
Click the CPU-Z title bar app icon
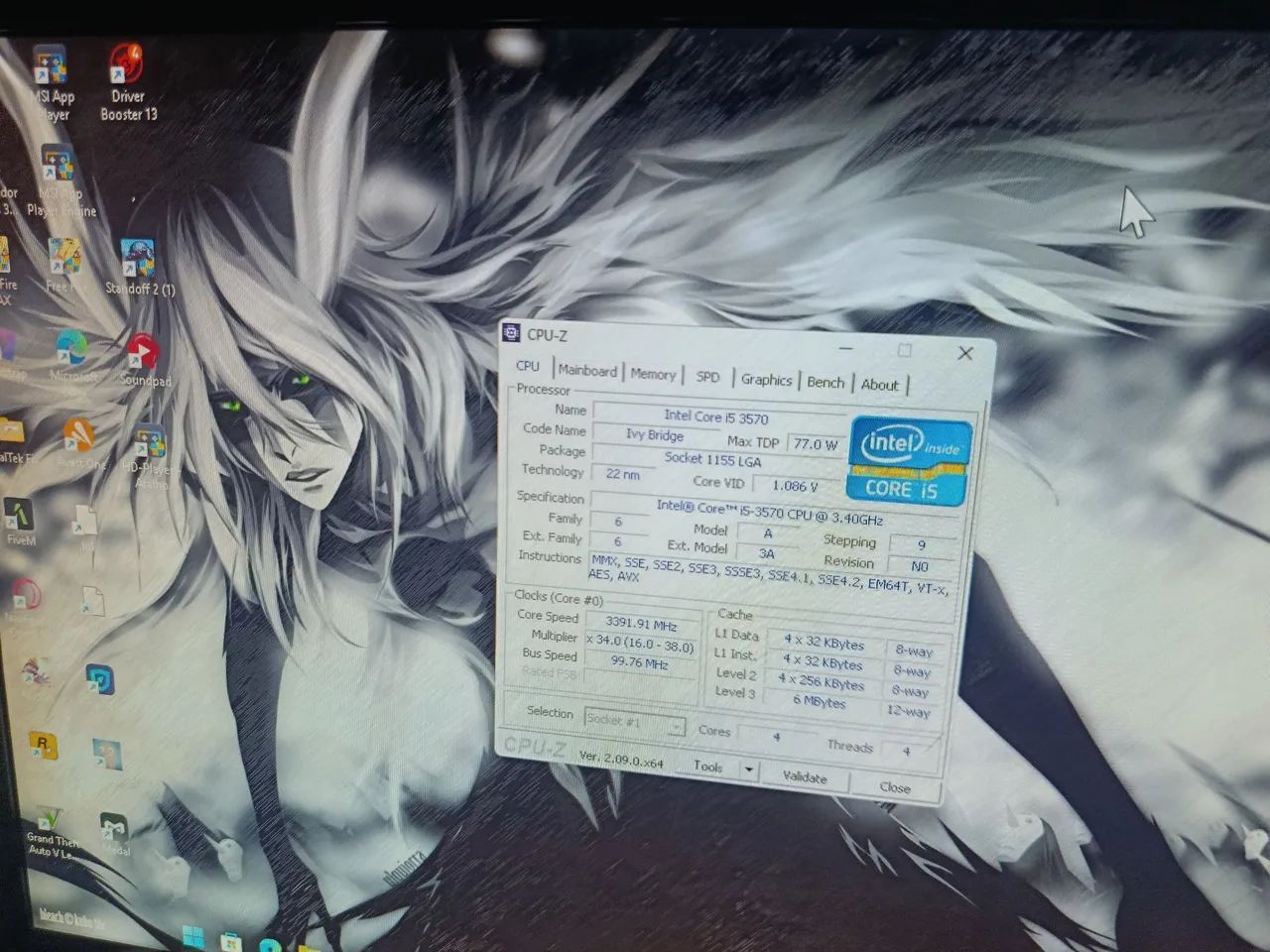click(512, 332)
